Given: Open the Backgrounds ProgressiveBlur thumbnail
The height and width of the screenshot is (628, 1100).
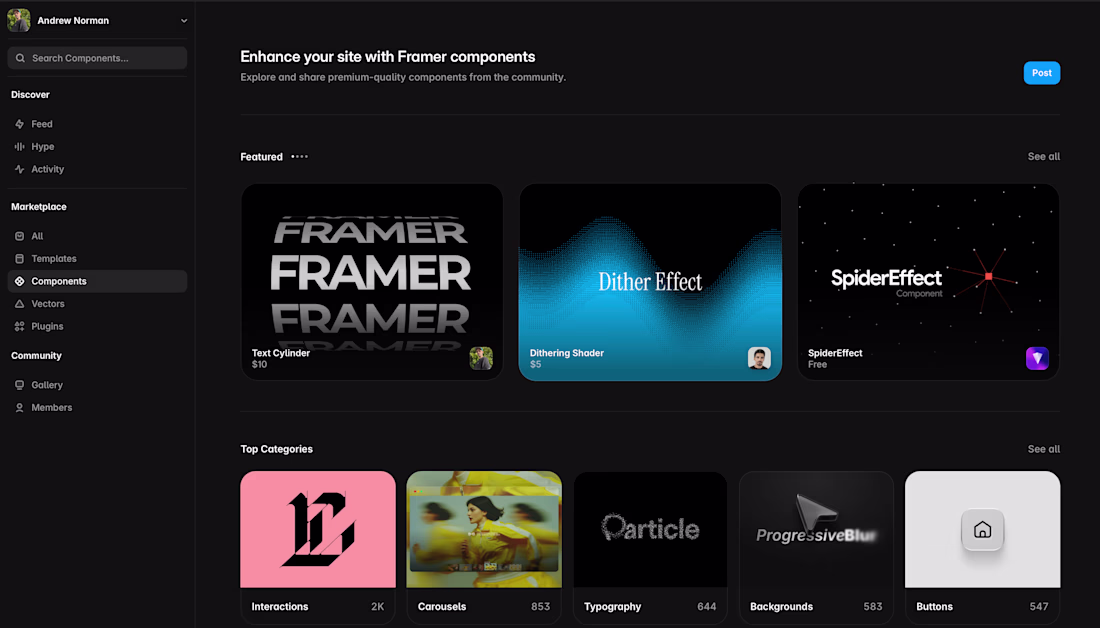Looking at the screenshot, I should click(817, 529).
